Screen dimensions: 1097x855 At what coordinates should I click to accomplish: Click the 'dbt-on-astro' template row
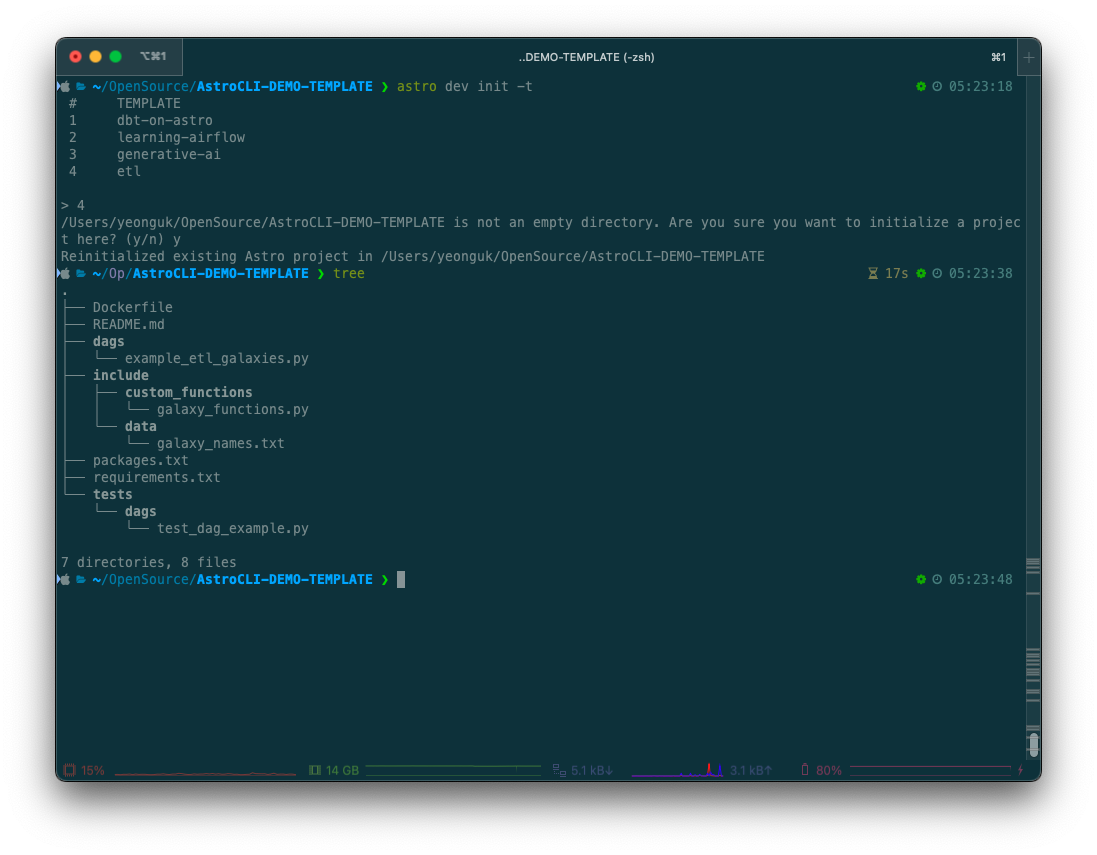[164, 120]
